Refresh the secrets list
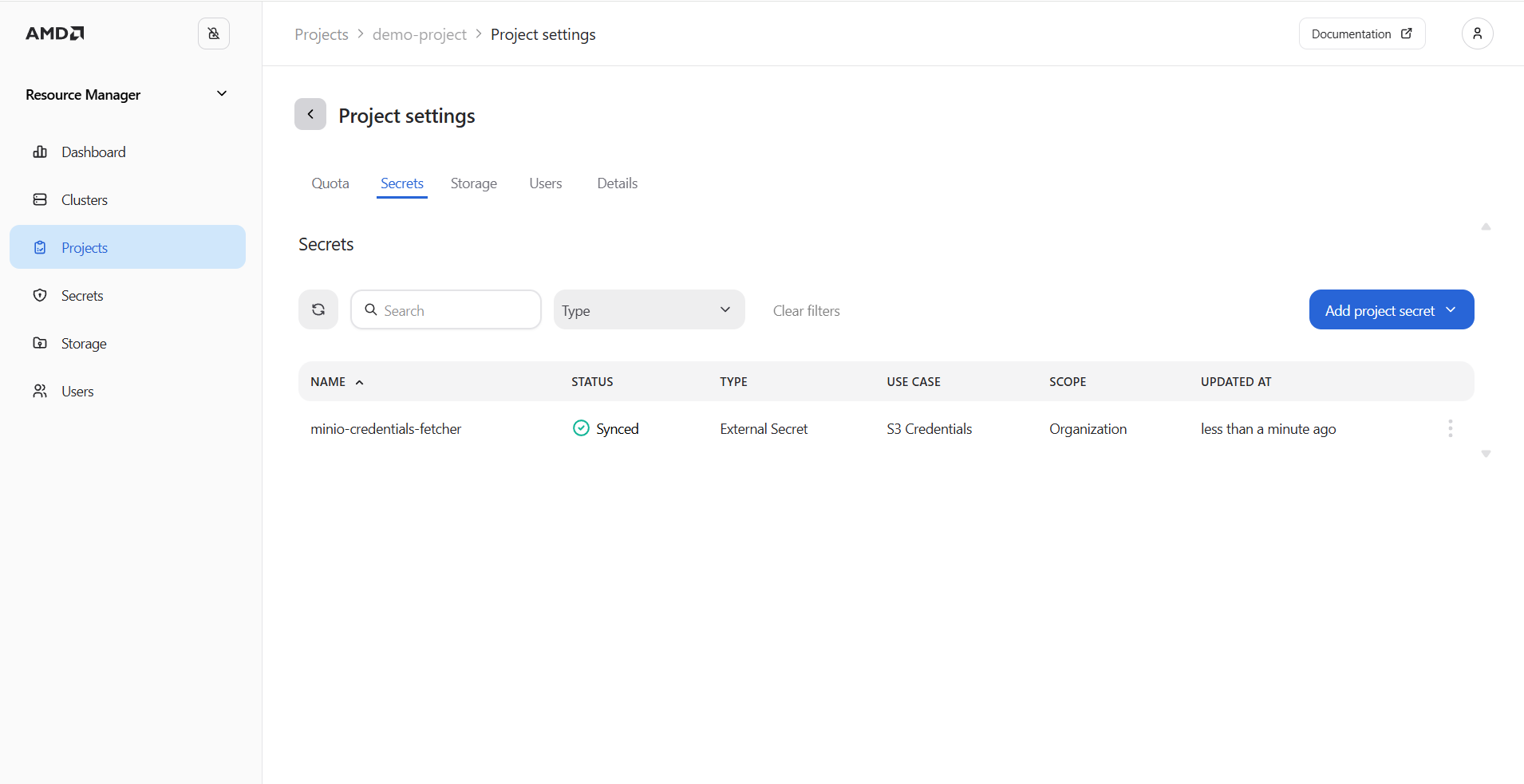Screen dimensions: 1524x784 [x=318, y=309]
